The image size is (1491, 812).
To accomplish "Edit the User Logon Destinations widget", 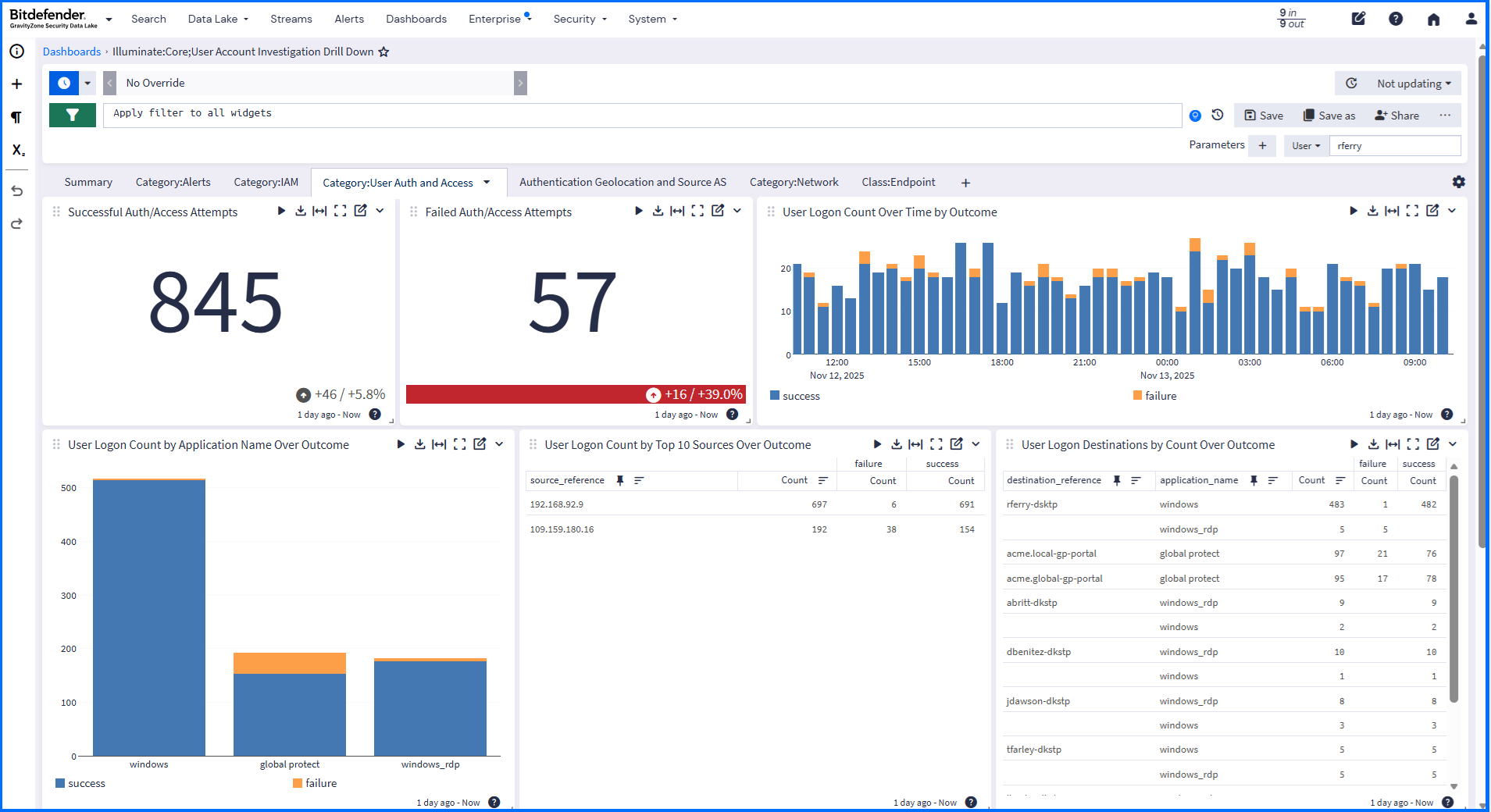I will click(1433, 444).
